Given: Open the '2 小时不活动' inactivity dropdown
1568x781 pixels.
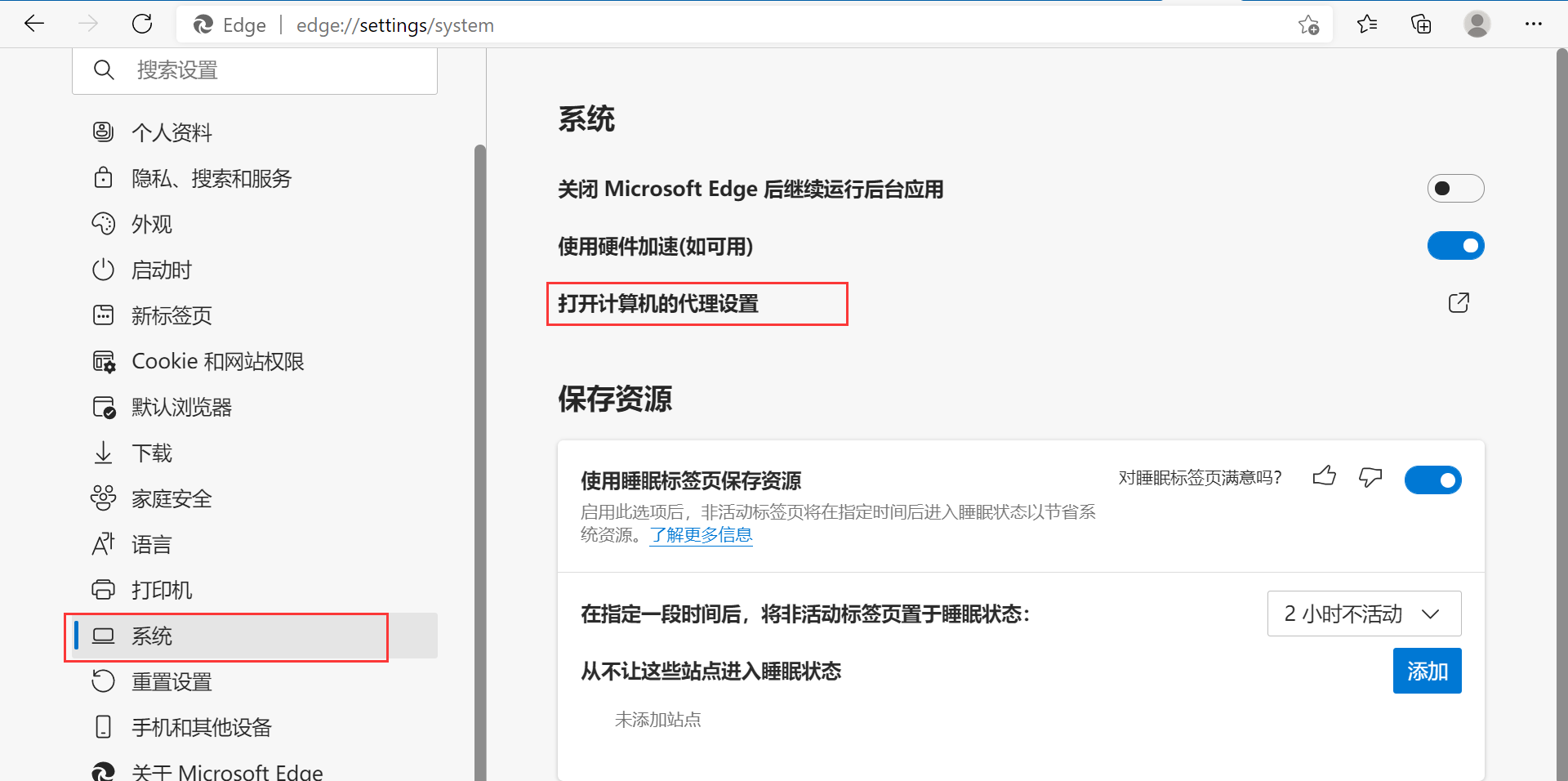Looking at the screenshot, I should point(1363,614).
